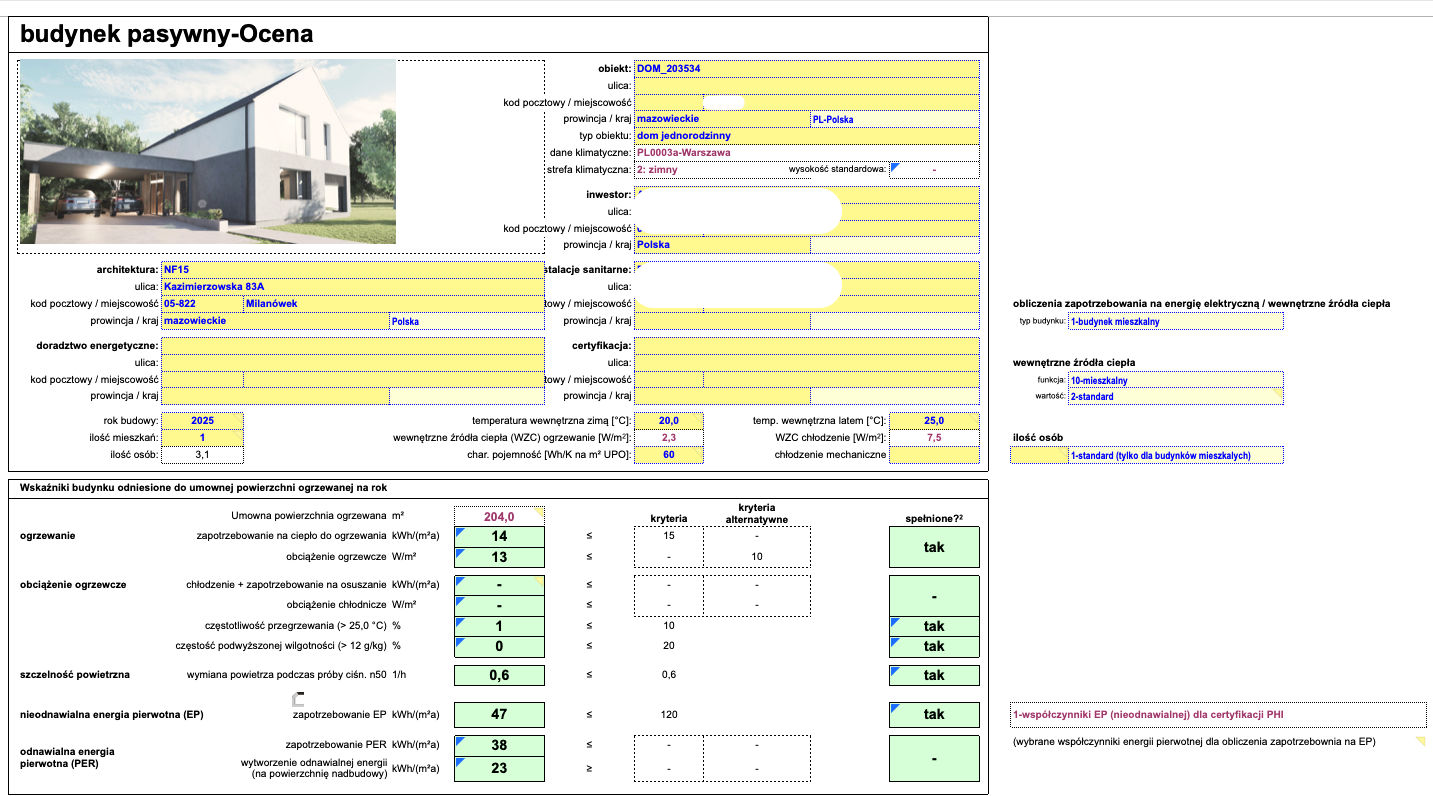Select summer indoor temperature cell 25,0
The height and width of the screenshot is (796, 1433).
[933, 421]
